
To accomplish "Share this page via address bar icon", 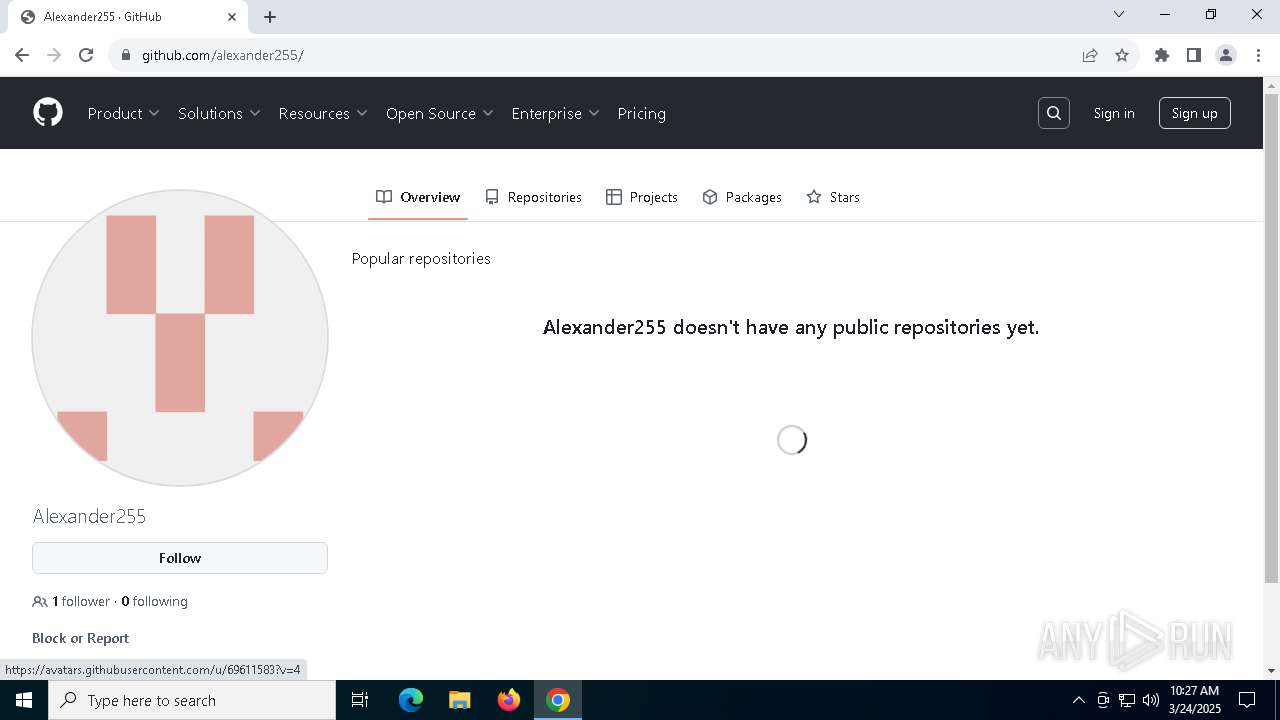I will click(1090, 55).
